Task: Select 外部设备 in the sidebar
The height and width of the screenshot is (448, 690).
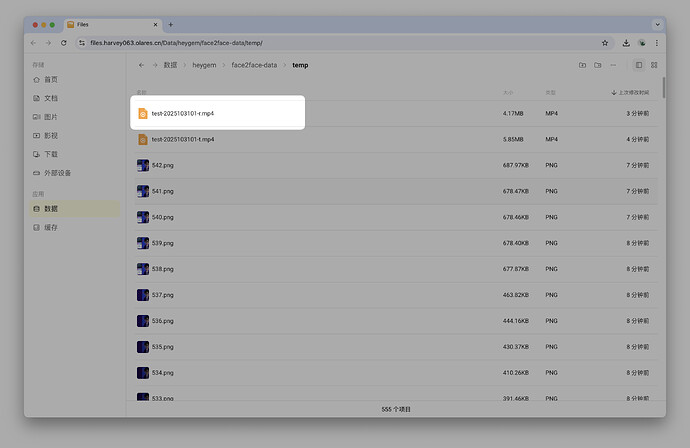Action: 58,172
